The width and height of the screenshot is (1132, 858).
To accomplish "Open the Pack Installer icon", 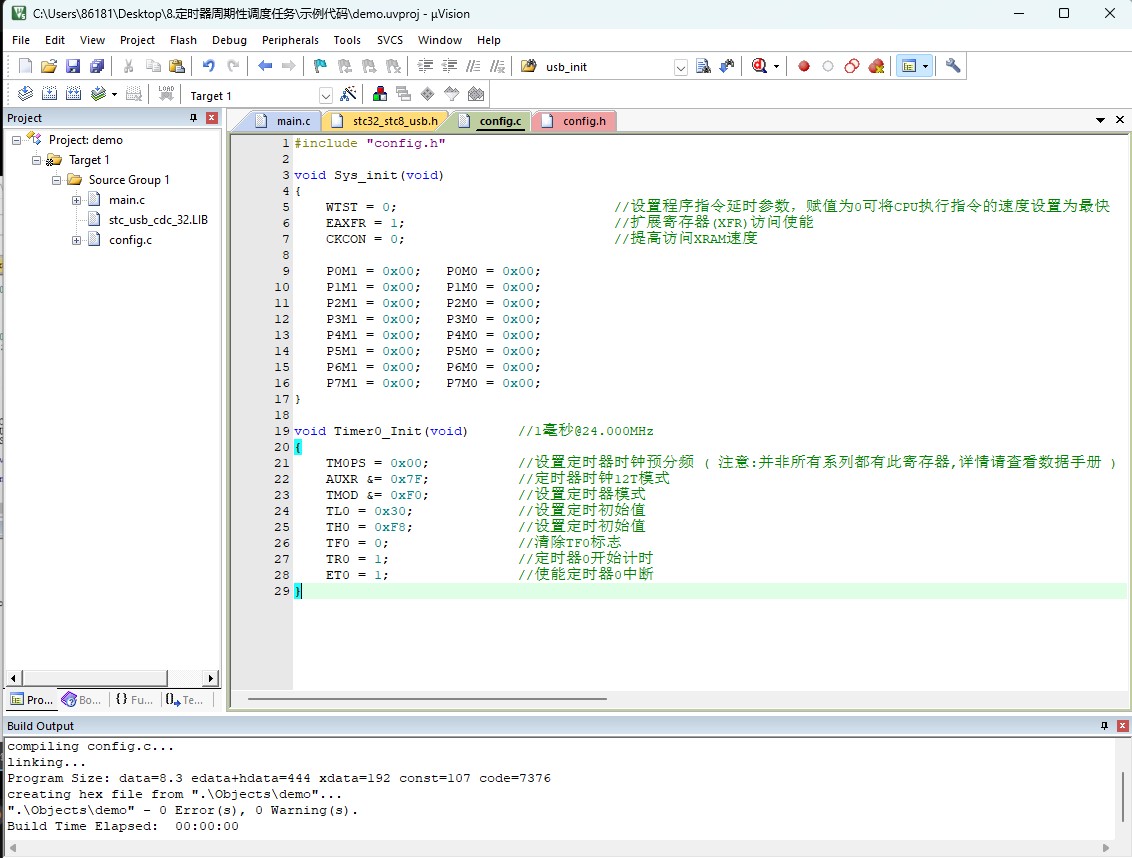I will point(476,94).
